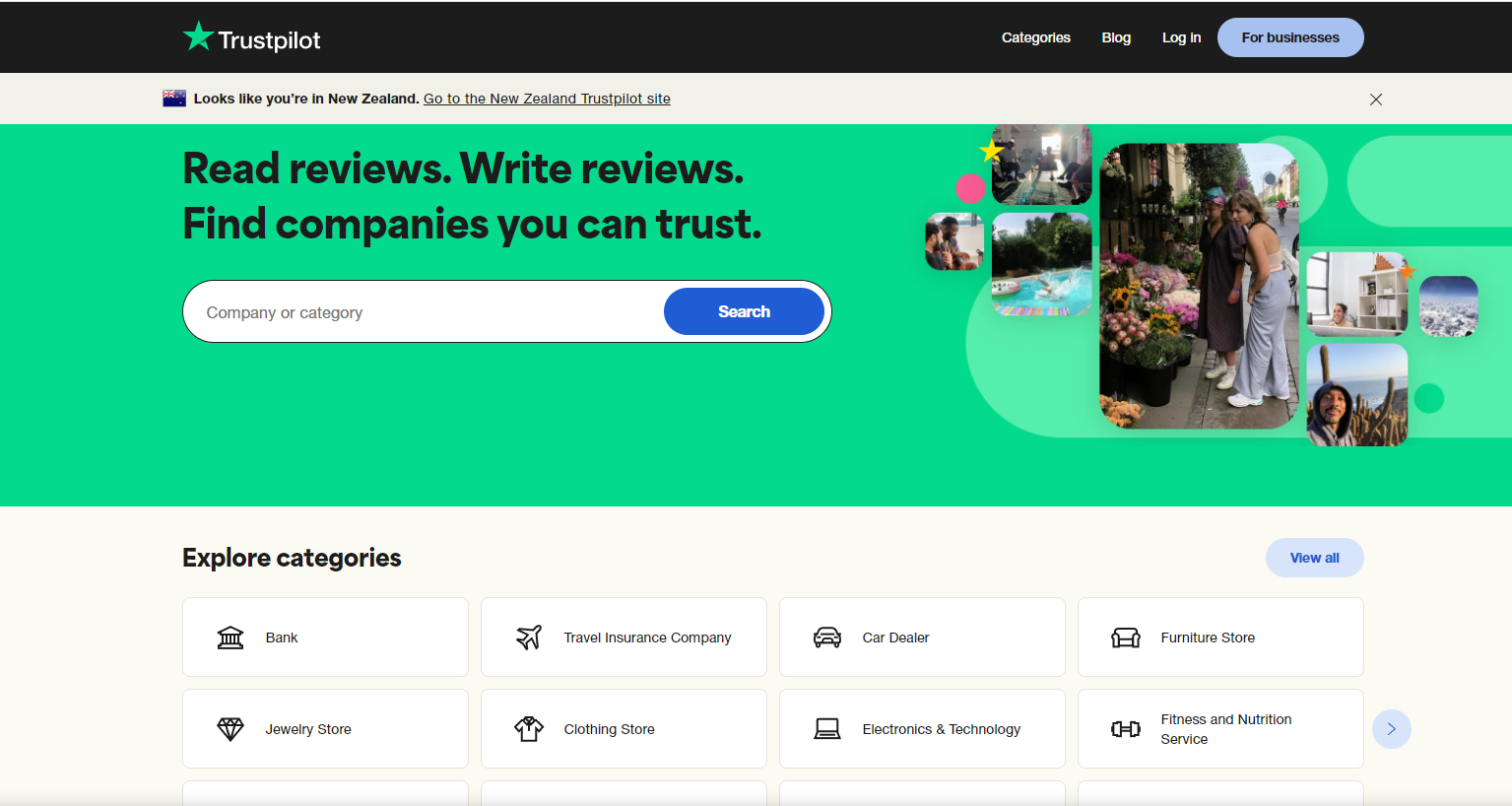View all categories

[1315, 558]
